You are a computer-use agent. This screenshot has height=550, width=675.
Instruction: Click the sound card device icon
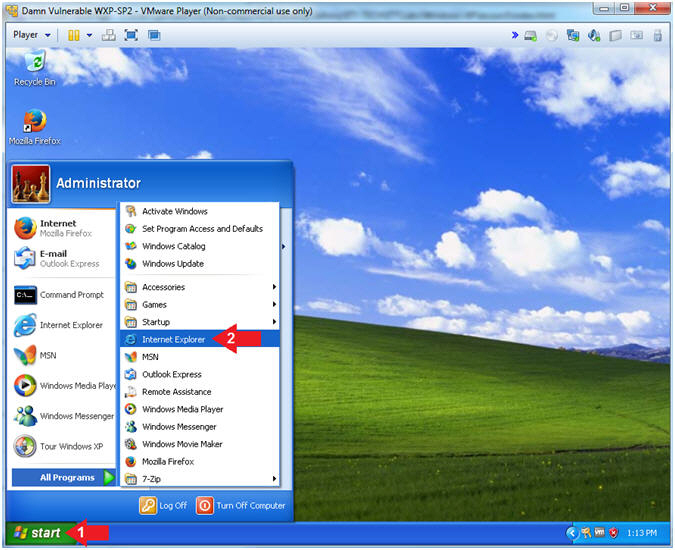(x=594, y=35)
